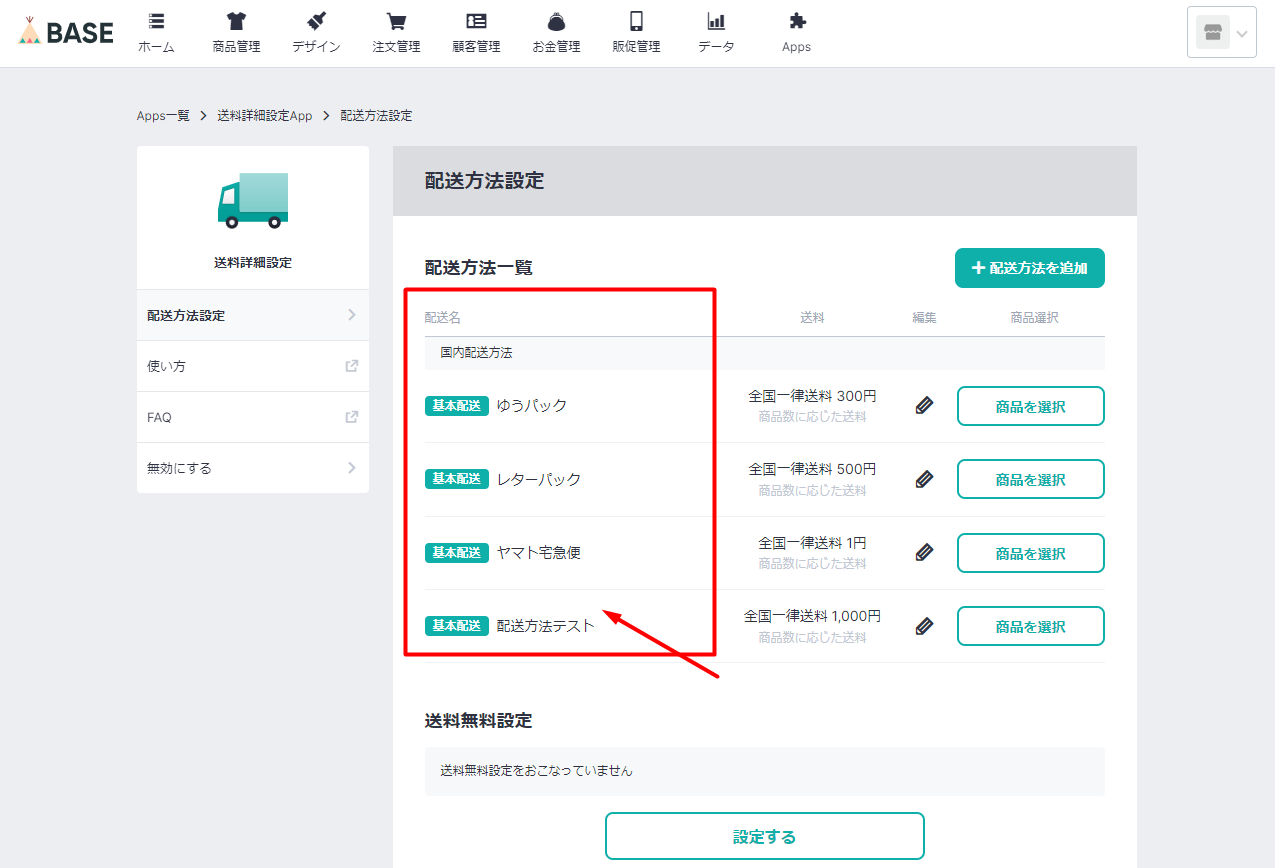Edit レターパック with pencil icon
This screenshot has height=868, width=1275.
click(x=924, y=479)
